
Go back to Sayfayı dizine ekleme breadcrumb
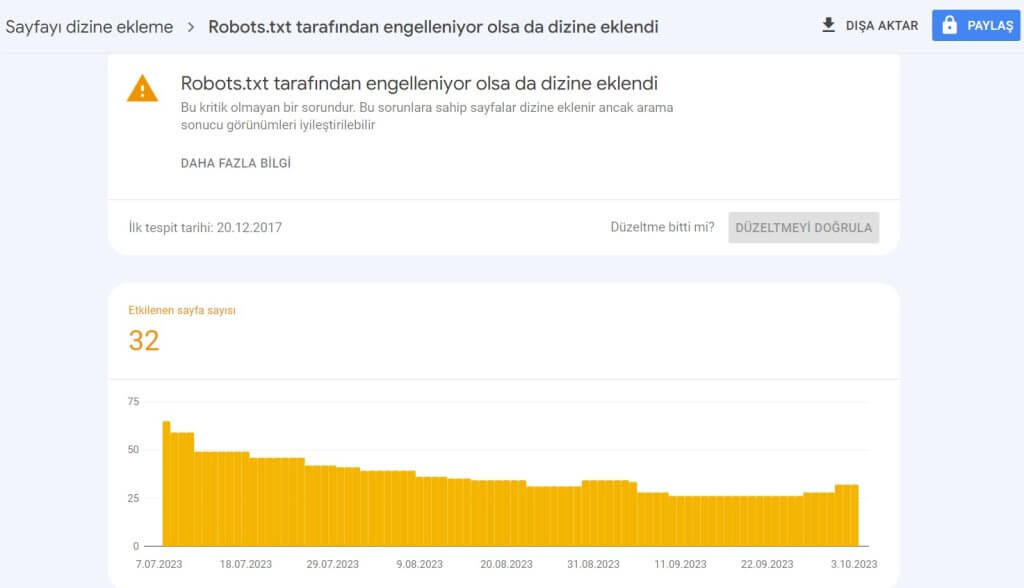[x=89, y=27]
